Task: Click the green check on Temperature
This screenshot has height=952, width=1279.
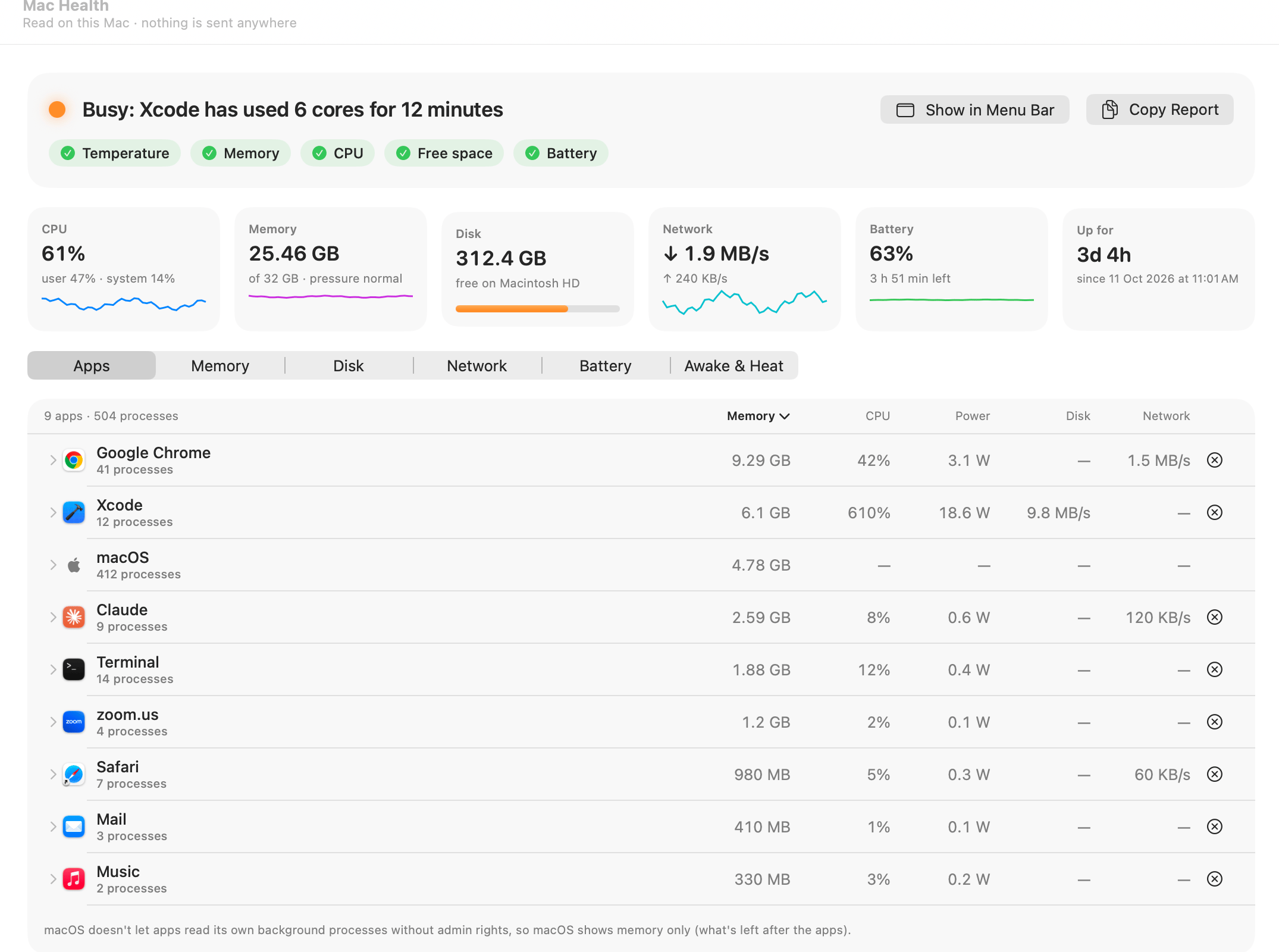Action: [68, 153]
